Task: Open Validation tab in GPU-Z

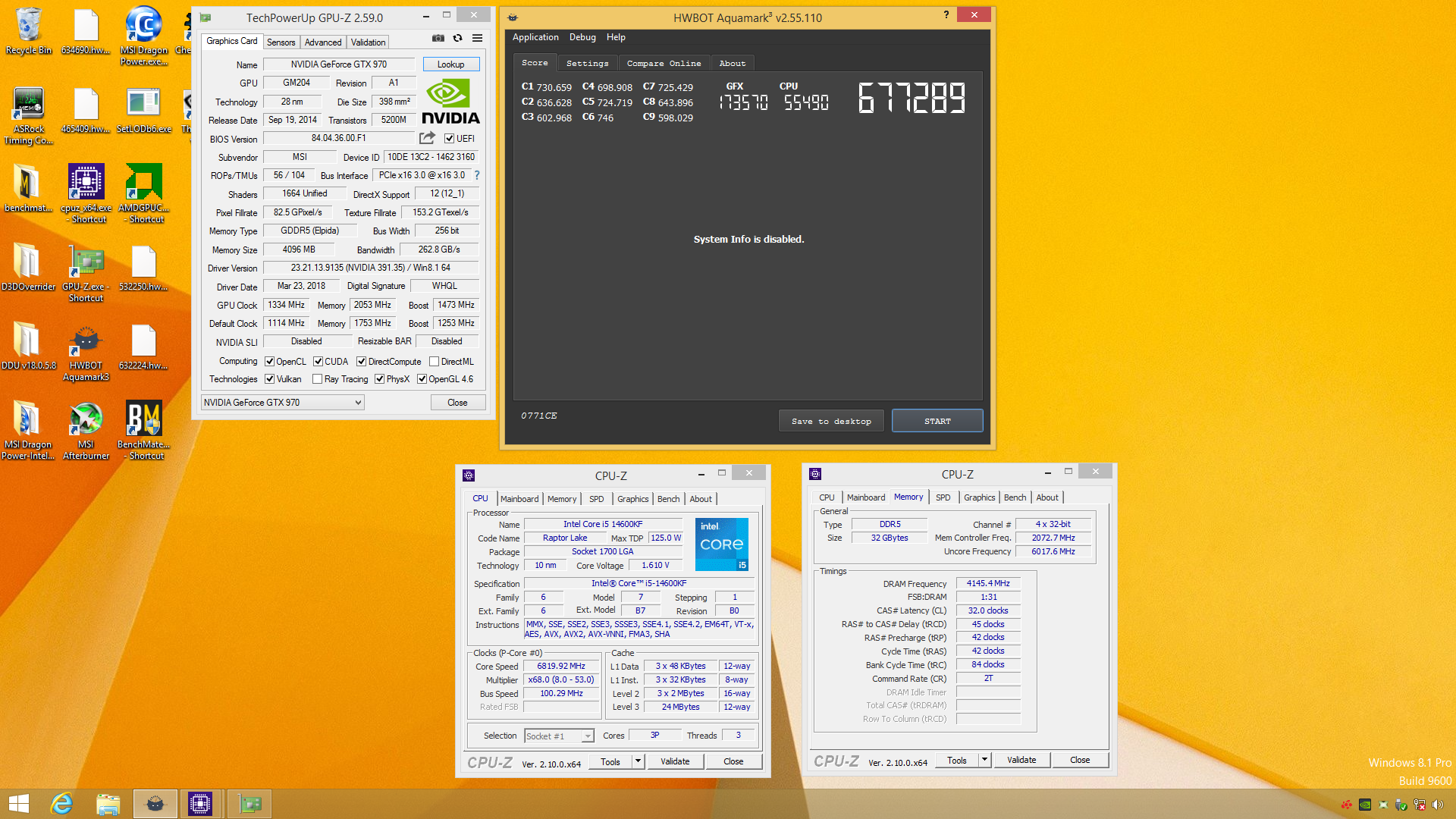Action: coord(368,42)
